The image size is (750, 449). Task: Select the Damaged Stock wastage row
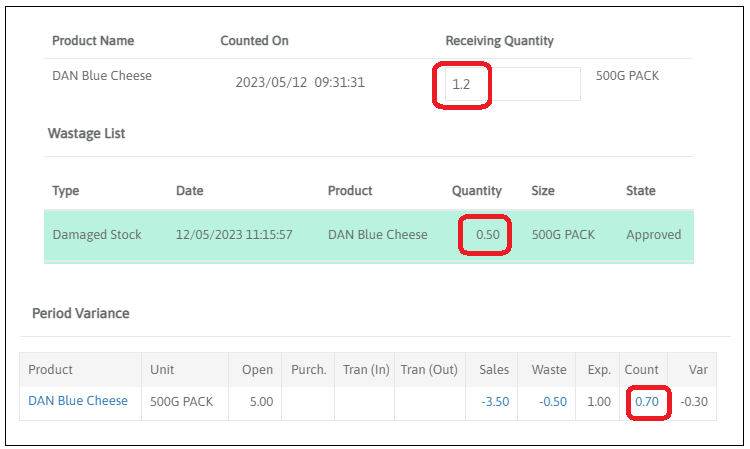pos(96,235)
